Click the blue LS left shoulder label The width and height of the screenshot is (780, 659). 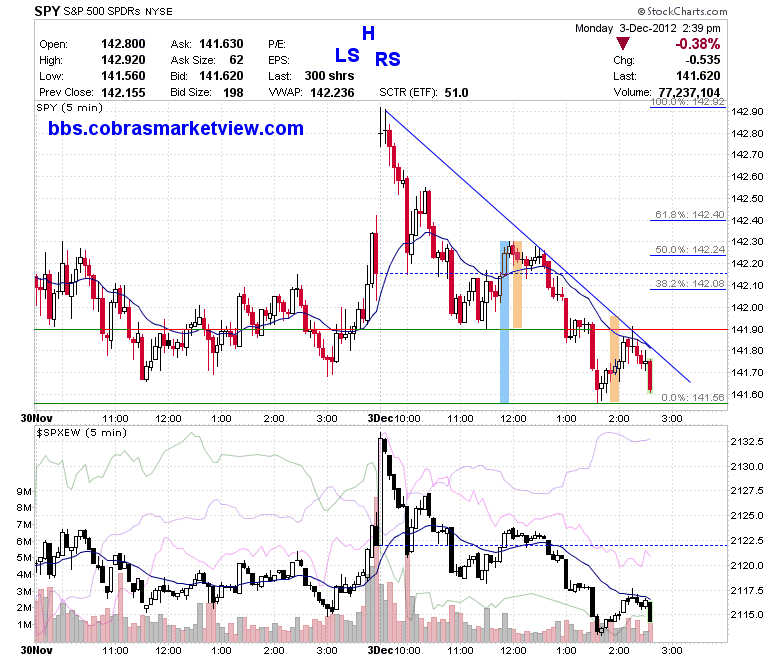pyautogui.click(x=347, y=55)
